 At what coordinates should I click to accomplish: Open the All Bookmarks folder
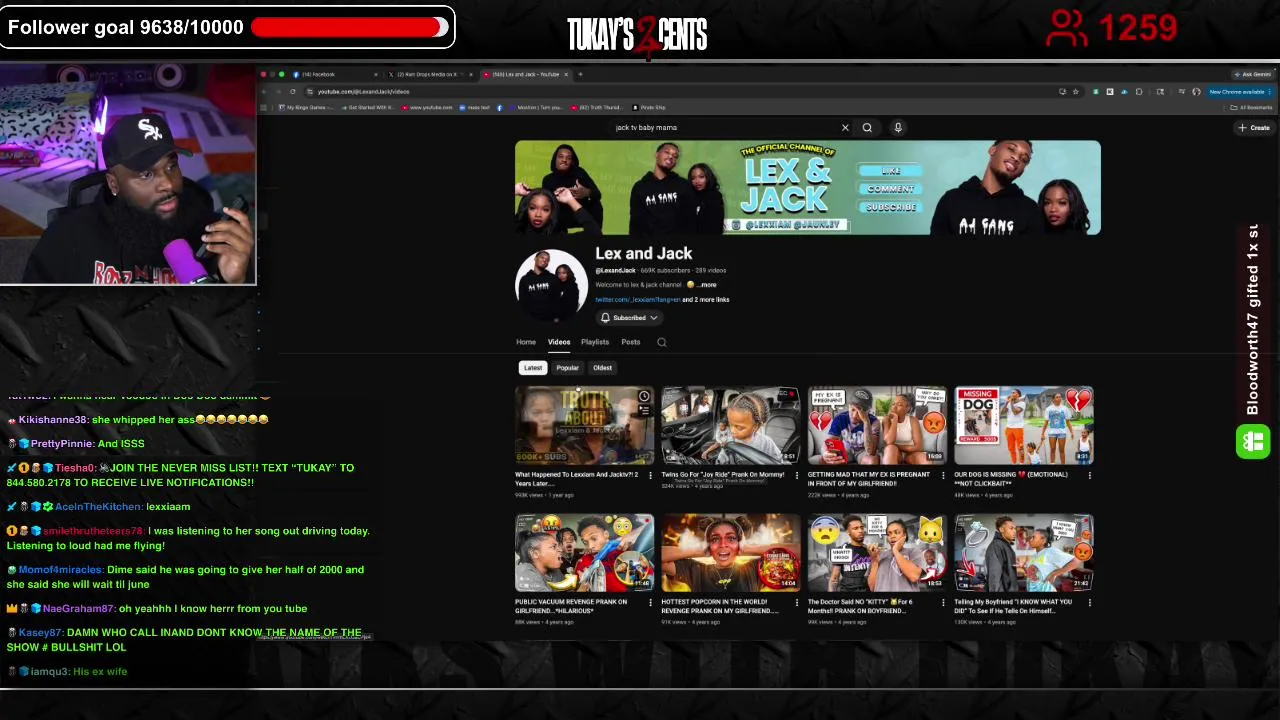1253,107
